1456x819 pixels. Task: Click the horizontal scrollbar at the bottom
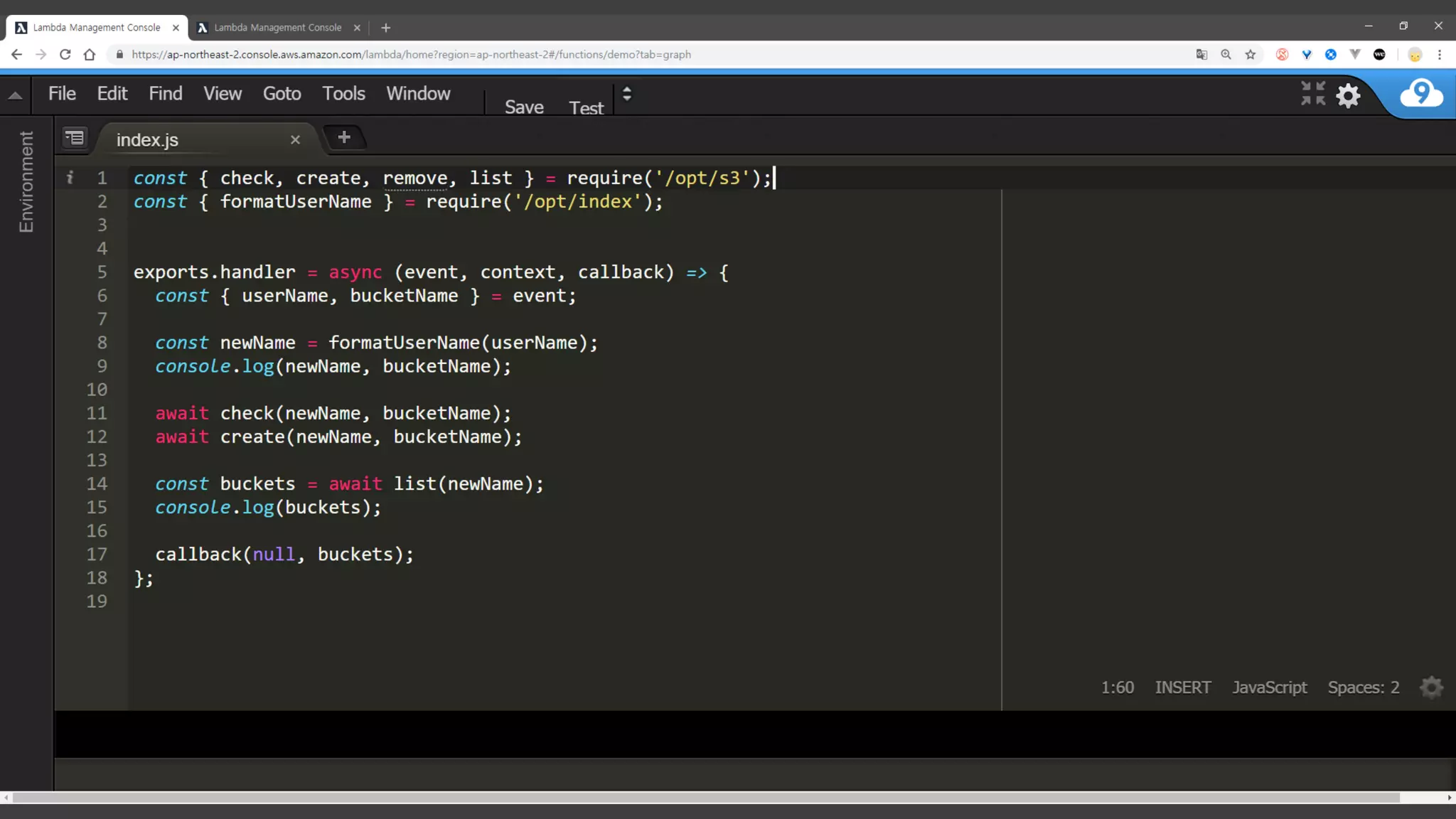[705, 798]
